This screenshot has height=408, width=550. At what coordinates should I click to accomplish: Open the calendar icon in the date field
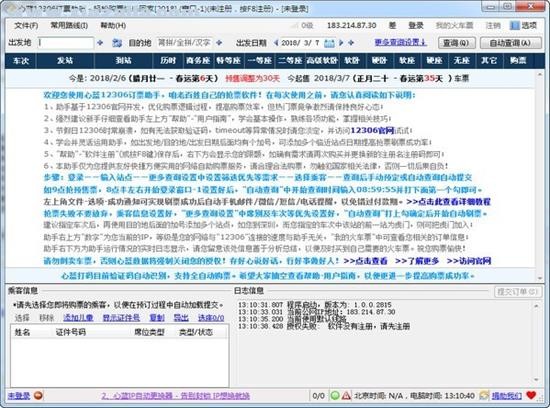pos(329,43)
